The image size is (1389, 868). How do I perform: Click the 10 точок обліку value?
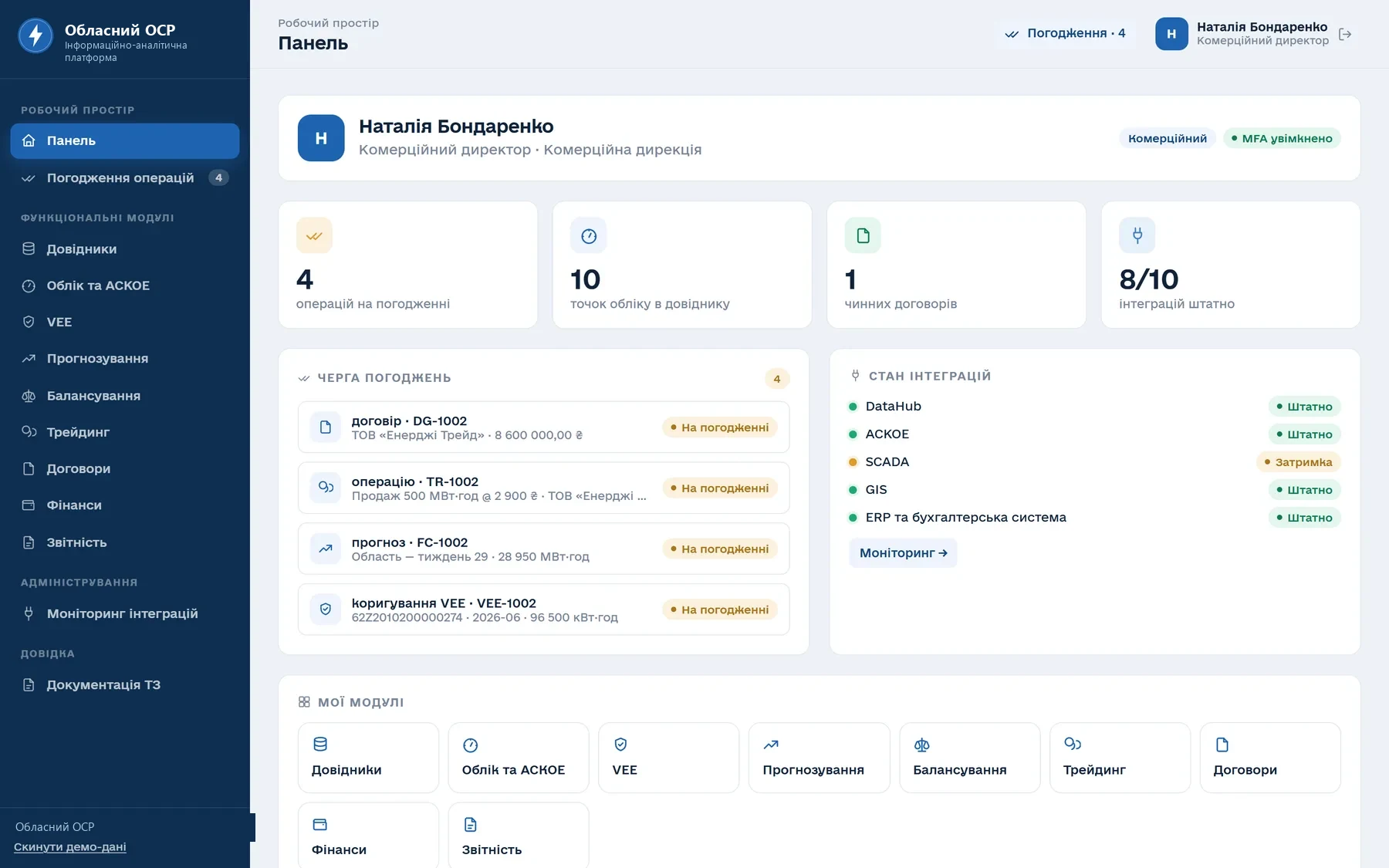585,279
